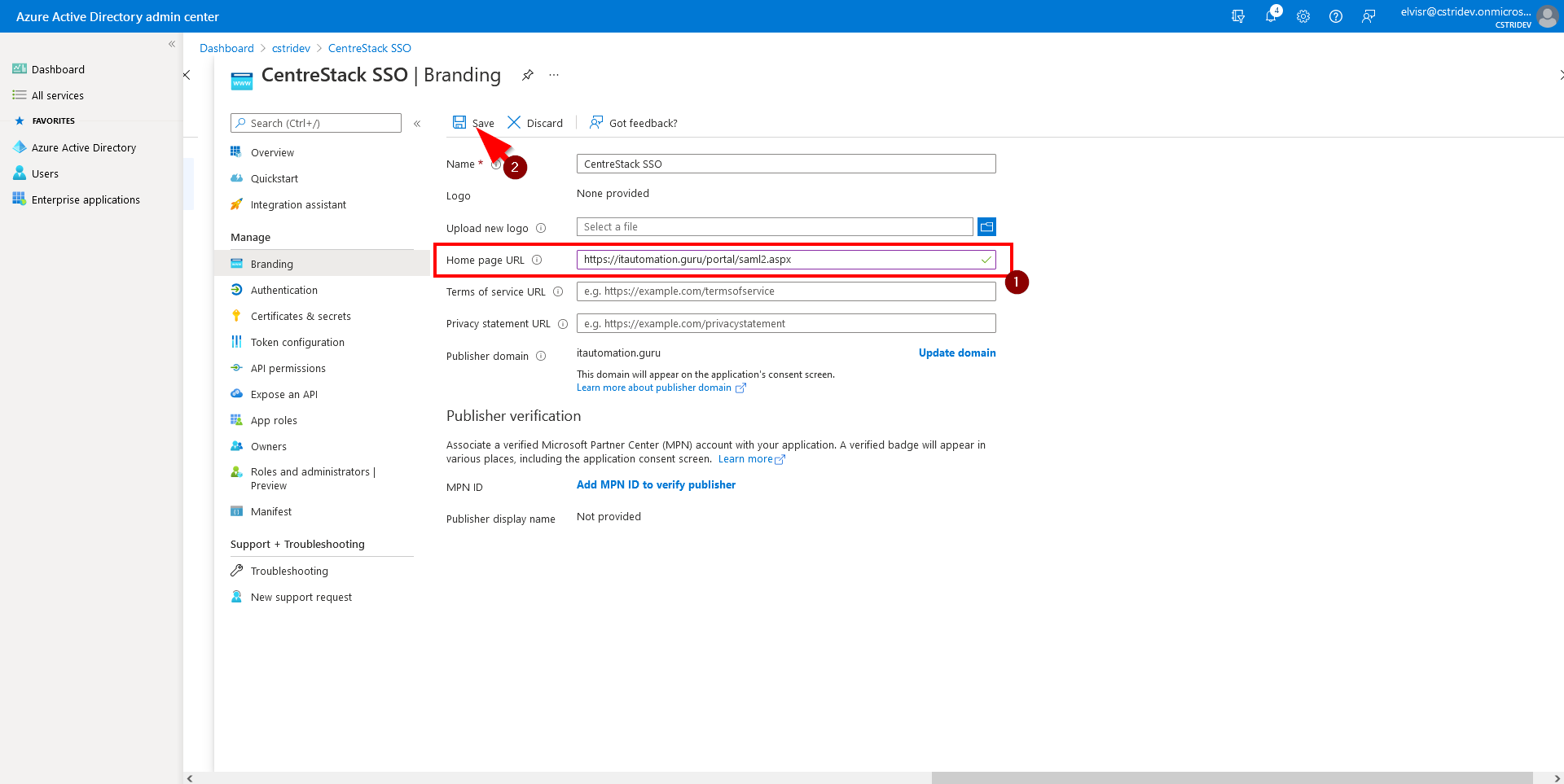The height and width of the screenshot is (784, 1564).
Task: Click the Save icon in toolbar
Action: (459, 122)
